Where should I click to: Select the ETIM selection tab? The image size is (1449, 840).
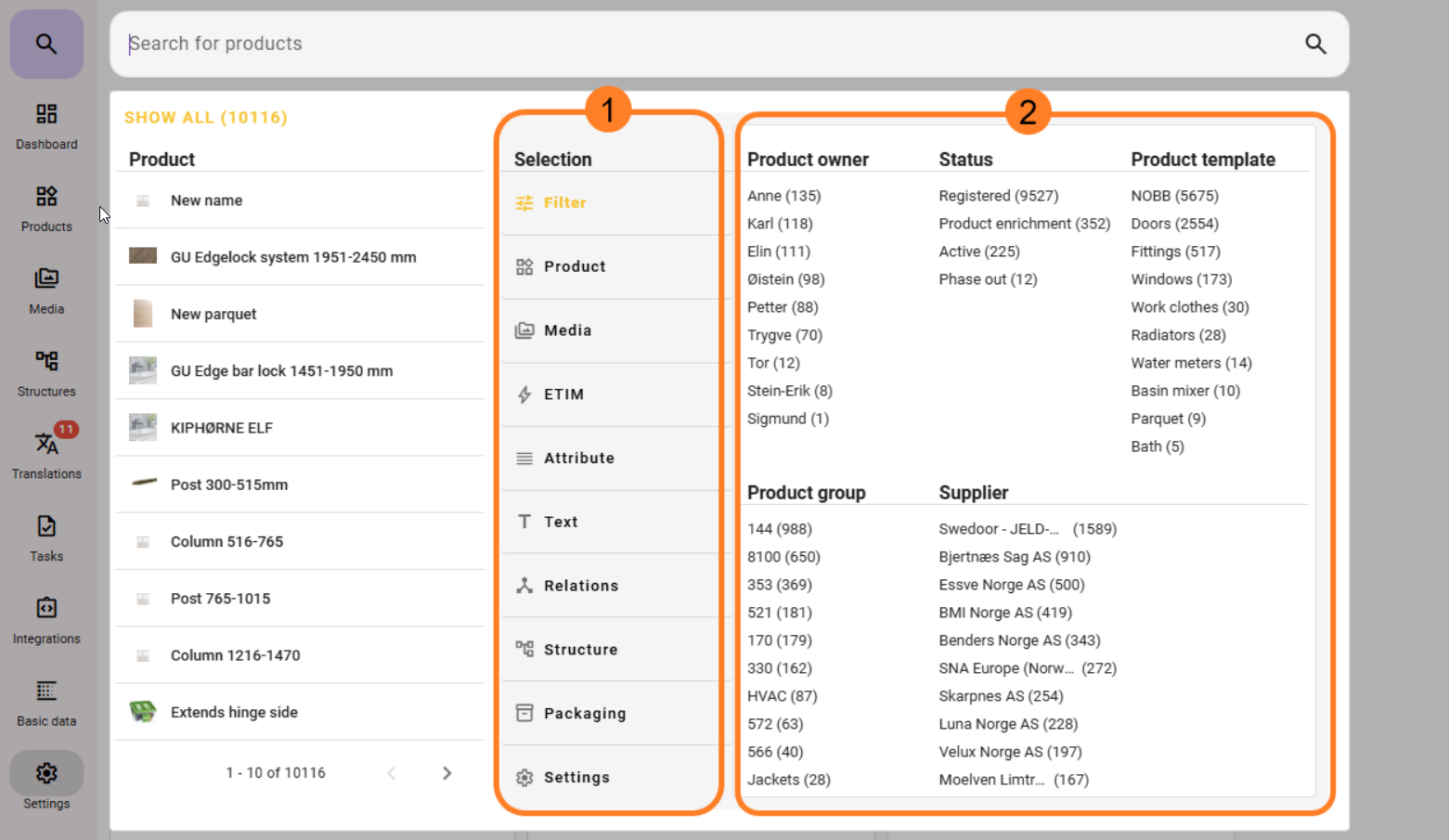point(563,394)
